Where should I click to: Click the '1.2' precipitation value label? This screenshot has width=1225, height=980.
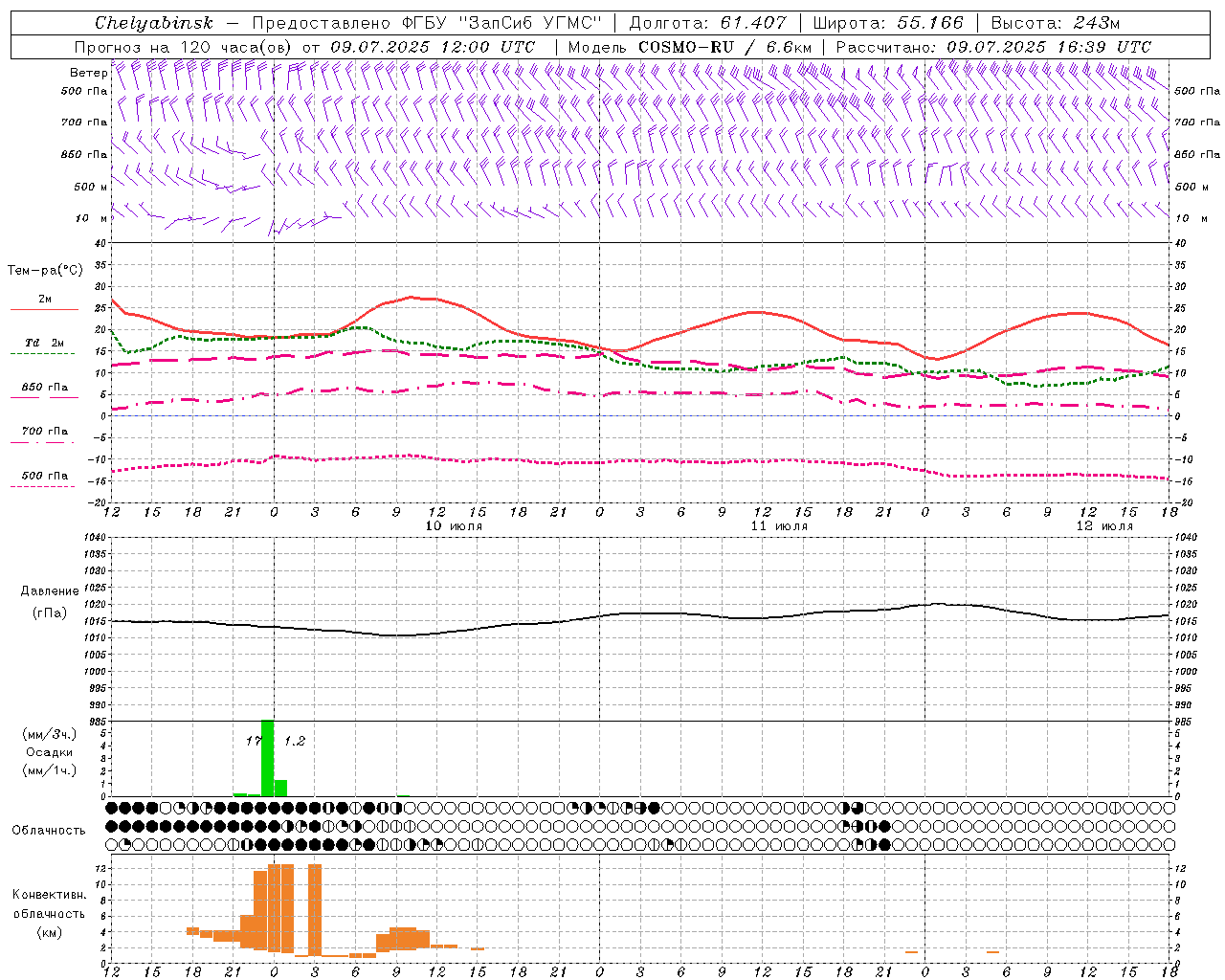pos(295,741)
